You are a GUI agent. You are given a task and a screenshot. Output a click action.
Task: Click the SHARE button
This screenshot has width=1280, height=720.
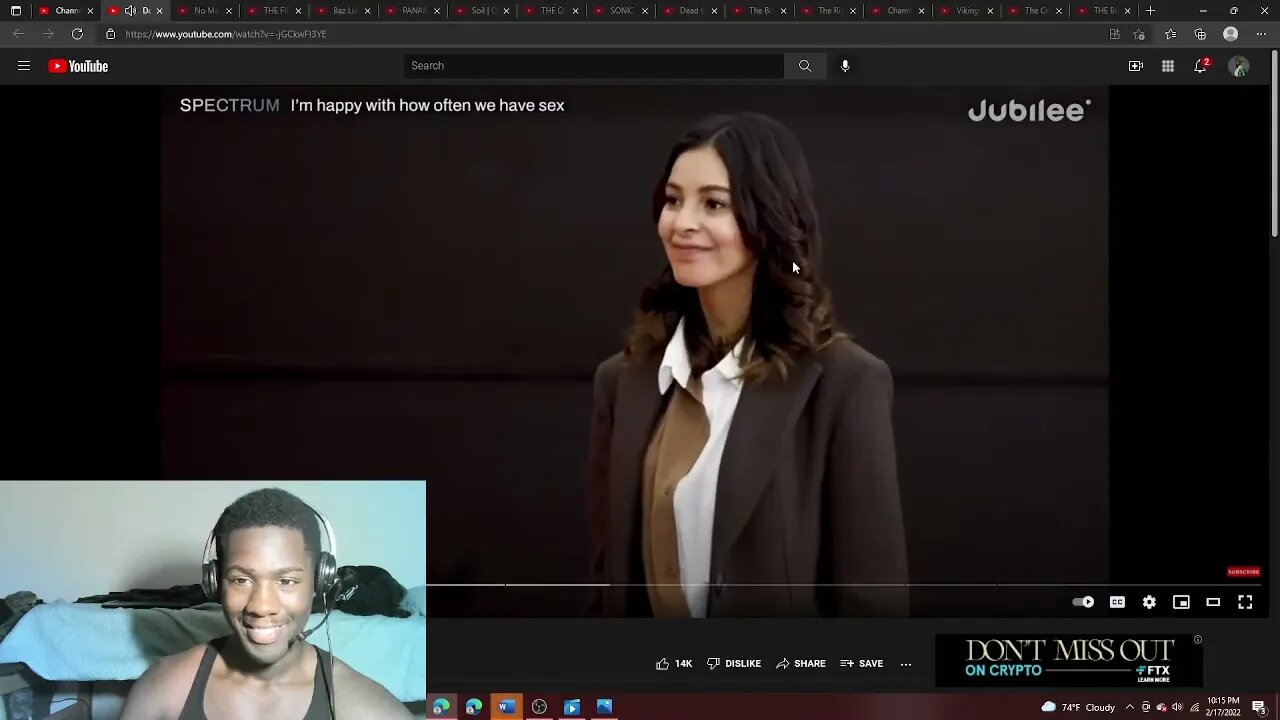pyautogui.click(x=801, y=663)
